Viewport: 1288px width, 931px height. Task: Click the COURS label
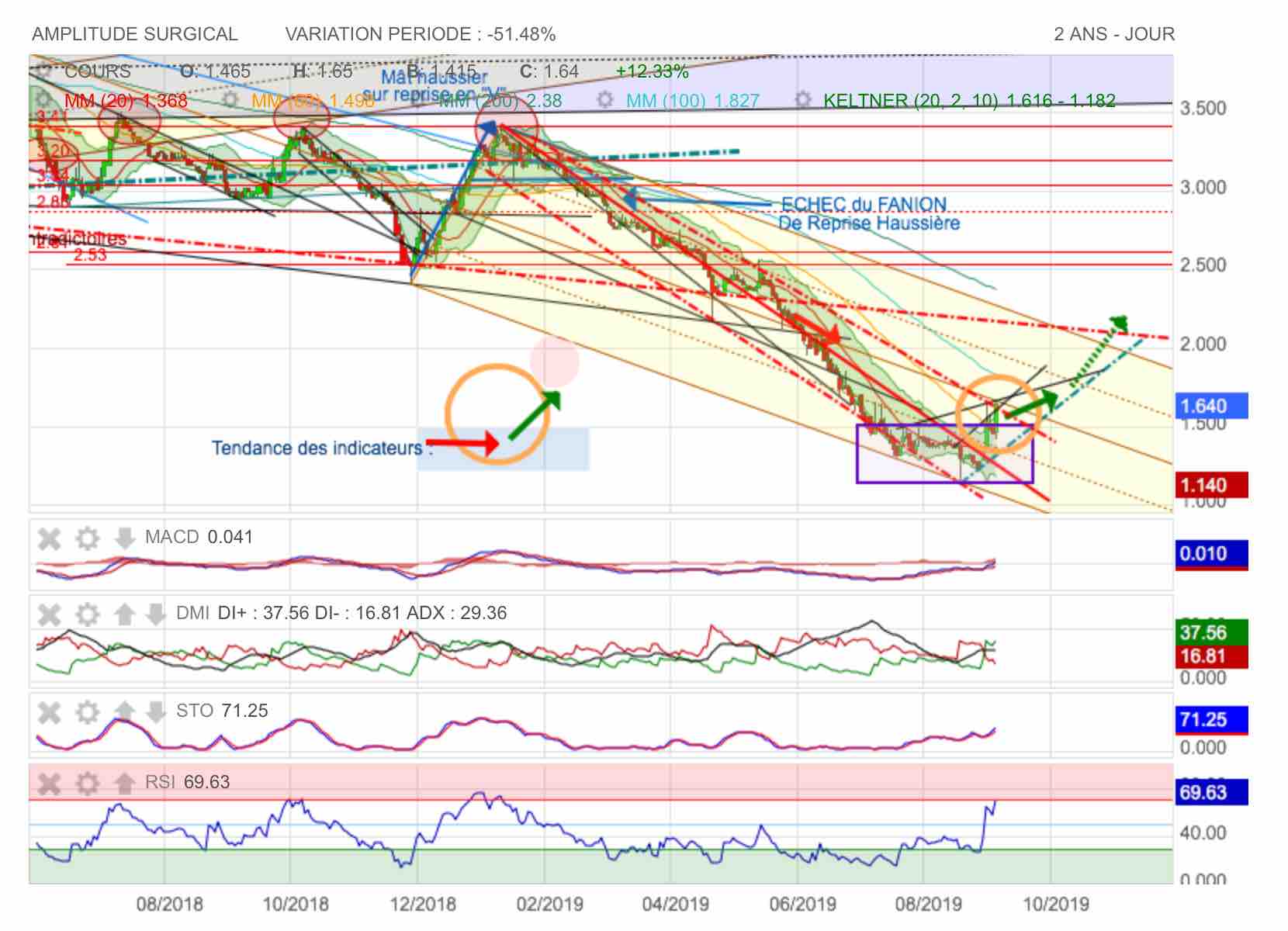point(98,71)
